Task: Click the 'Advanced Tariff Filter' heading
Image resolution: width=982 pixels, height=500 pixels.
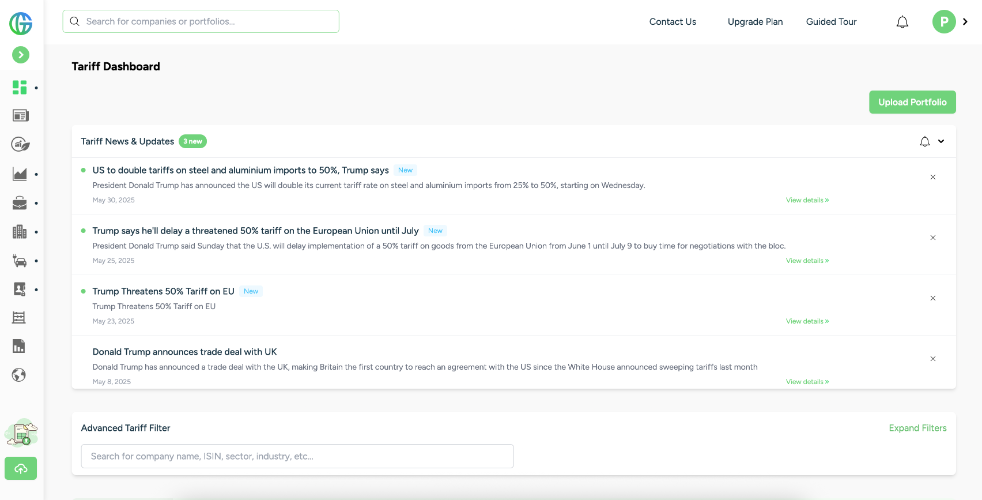Action: coord(125,429)
